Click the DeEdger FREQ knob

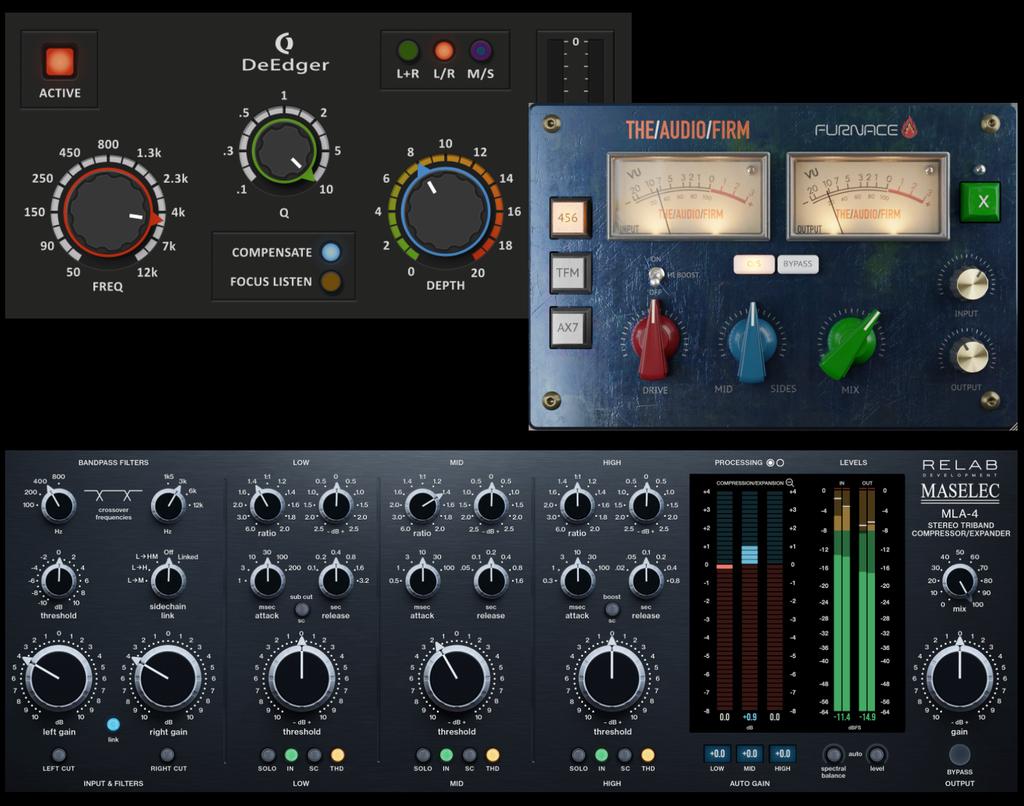coord(107,214)
